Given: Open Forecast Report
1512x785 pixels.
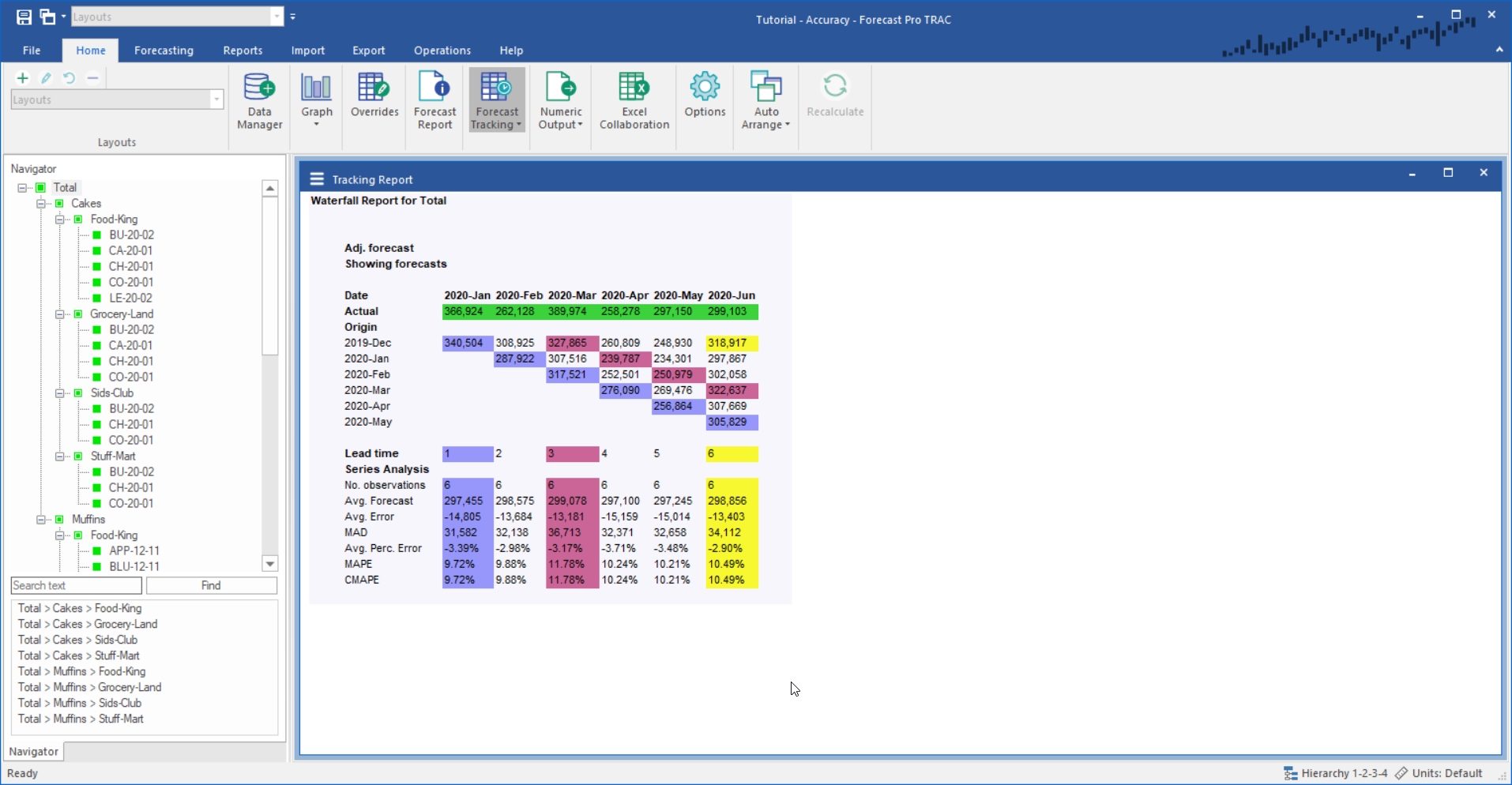Looking at the screenshot, I should (x=434, y=101).
